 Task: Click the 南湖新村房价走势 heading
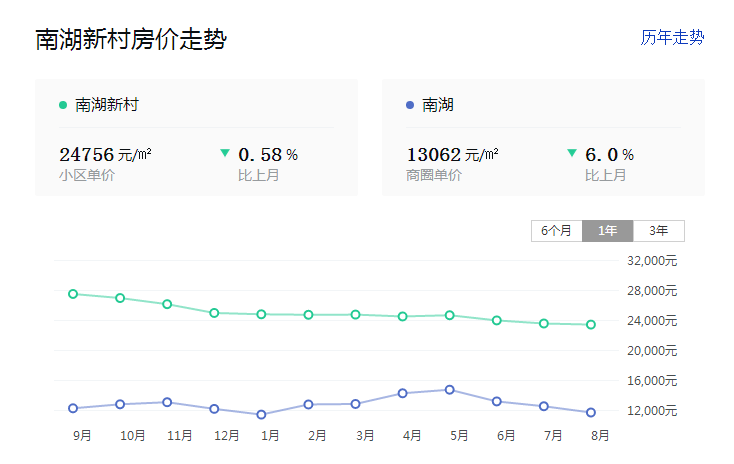click(131, 40)
